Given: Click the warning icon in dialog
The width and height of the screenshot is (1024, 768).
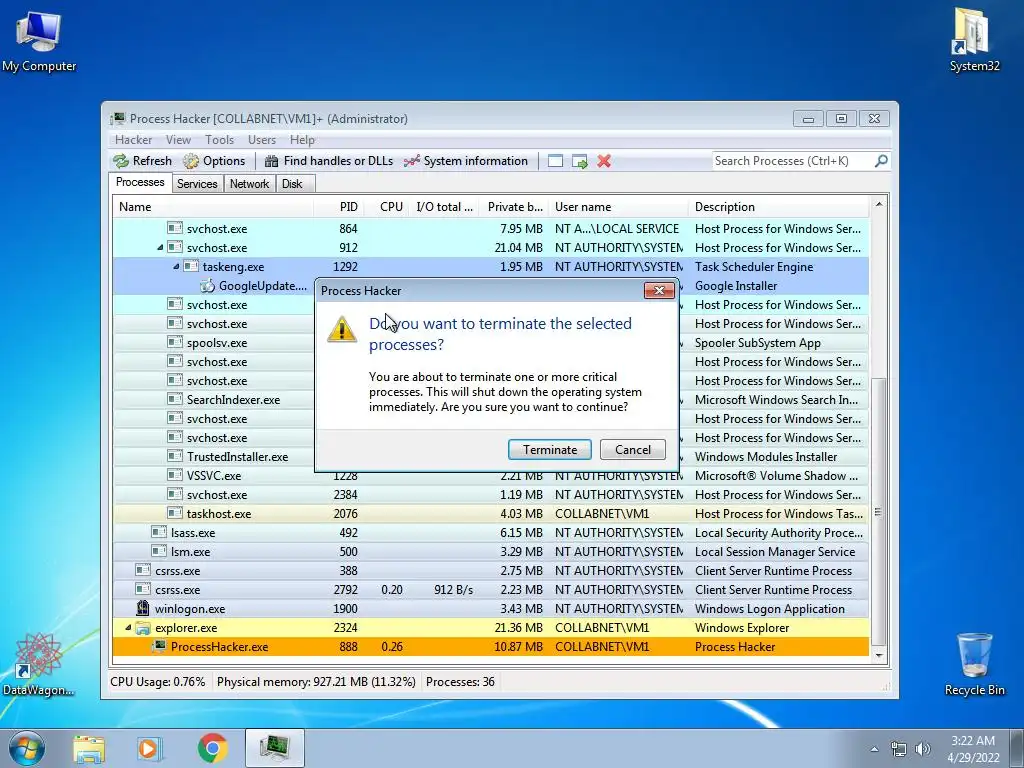Looking at the screenshot, I should click(x=342, y=328).
